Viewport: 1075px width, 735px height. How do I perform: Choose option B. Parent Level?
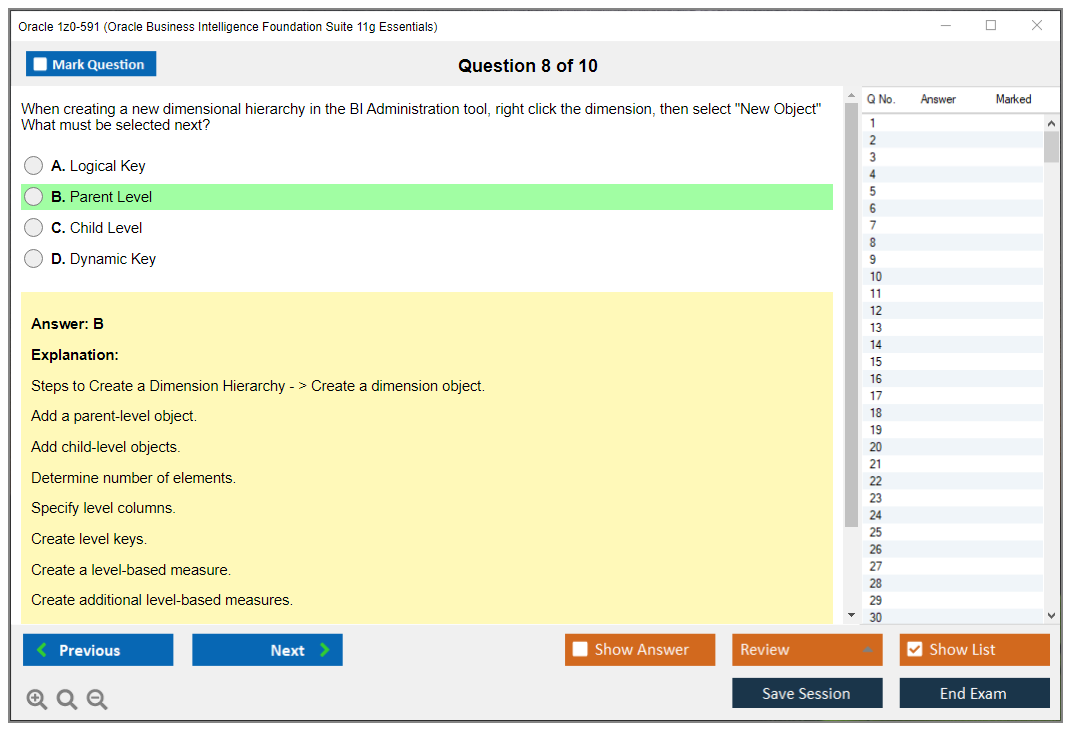tap(34, 197)
